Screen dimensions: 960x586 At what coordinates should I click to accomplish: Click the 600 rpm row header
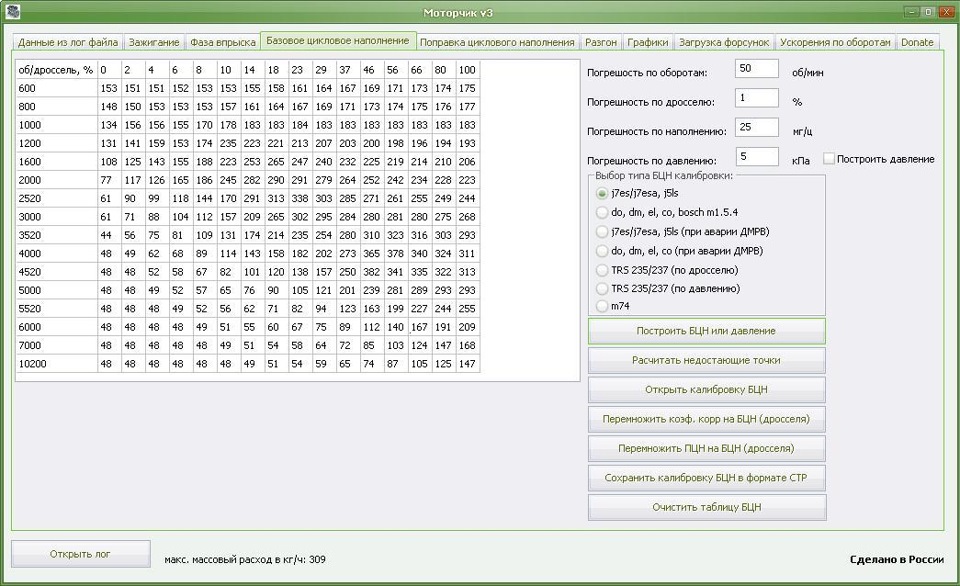click(x=56, y=88)
